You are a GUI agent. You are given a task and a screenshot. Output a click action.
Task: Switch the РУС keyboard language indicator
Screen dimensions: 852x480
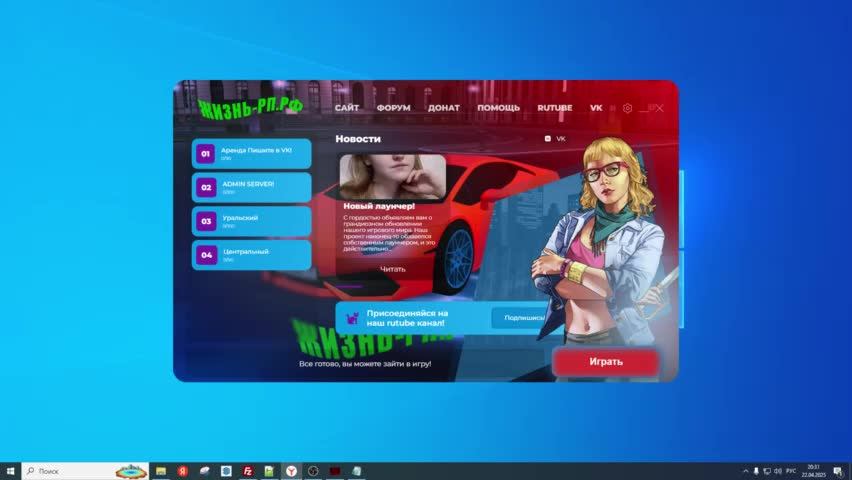pyautogui.click(x=791, y=471)
